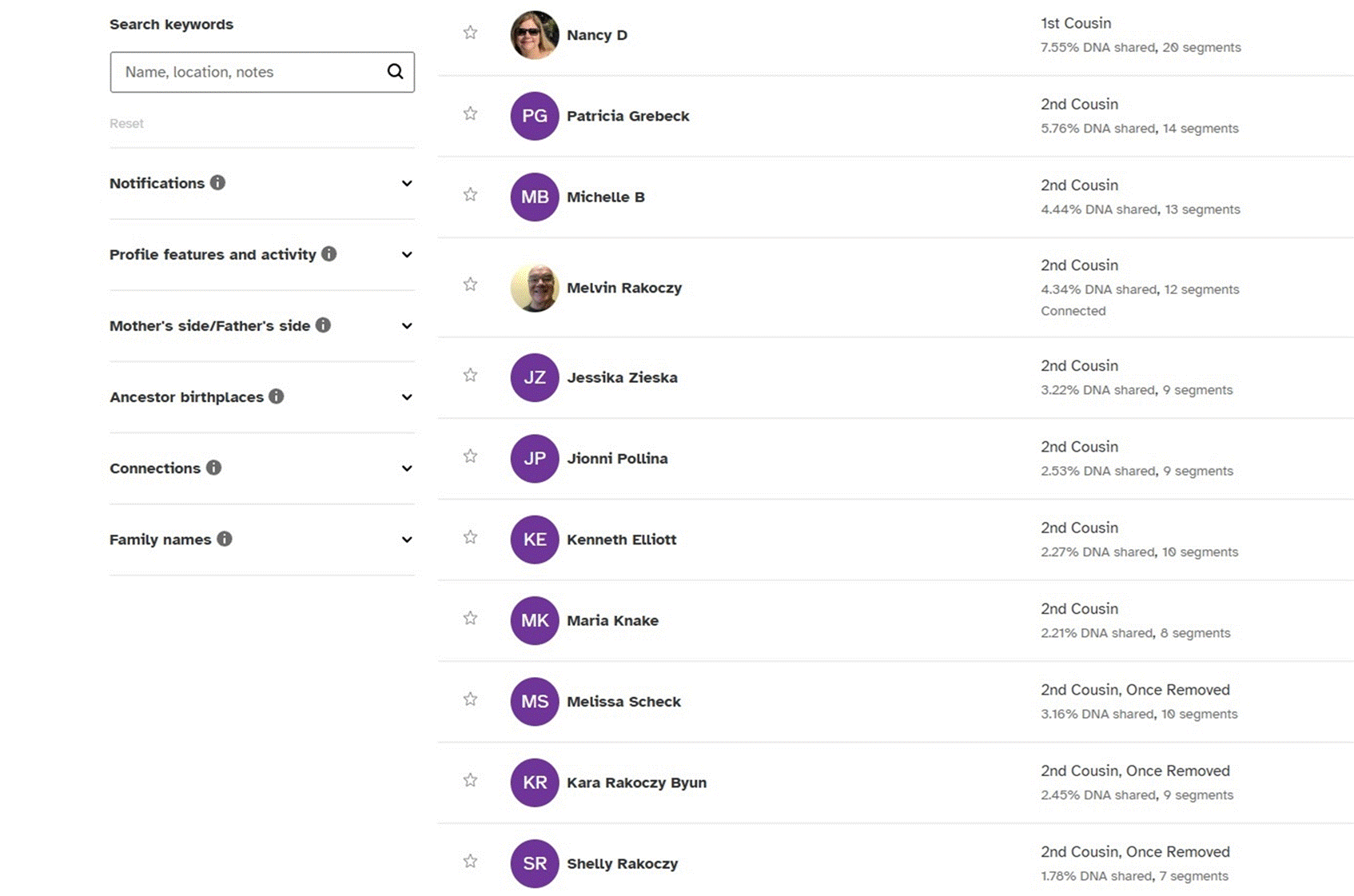Screen dimensions: 1354x896
Task: Click the Family names filter label
Action: pyautogui.click(x=160, y=540)
